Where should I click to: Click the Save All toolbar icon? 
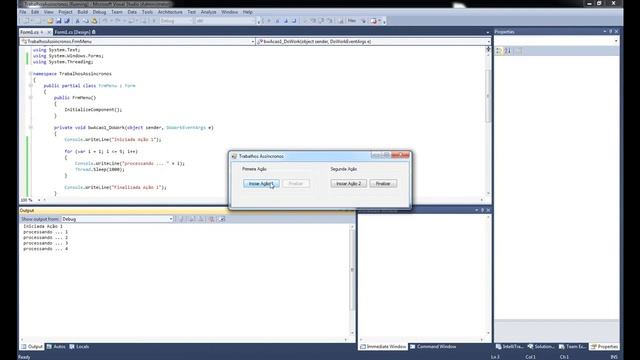click(67, 21)
